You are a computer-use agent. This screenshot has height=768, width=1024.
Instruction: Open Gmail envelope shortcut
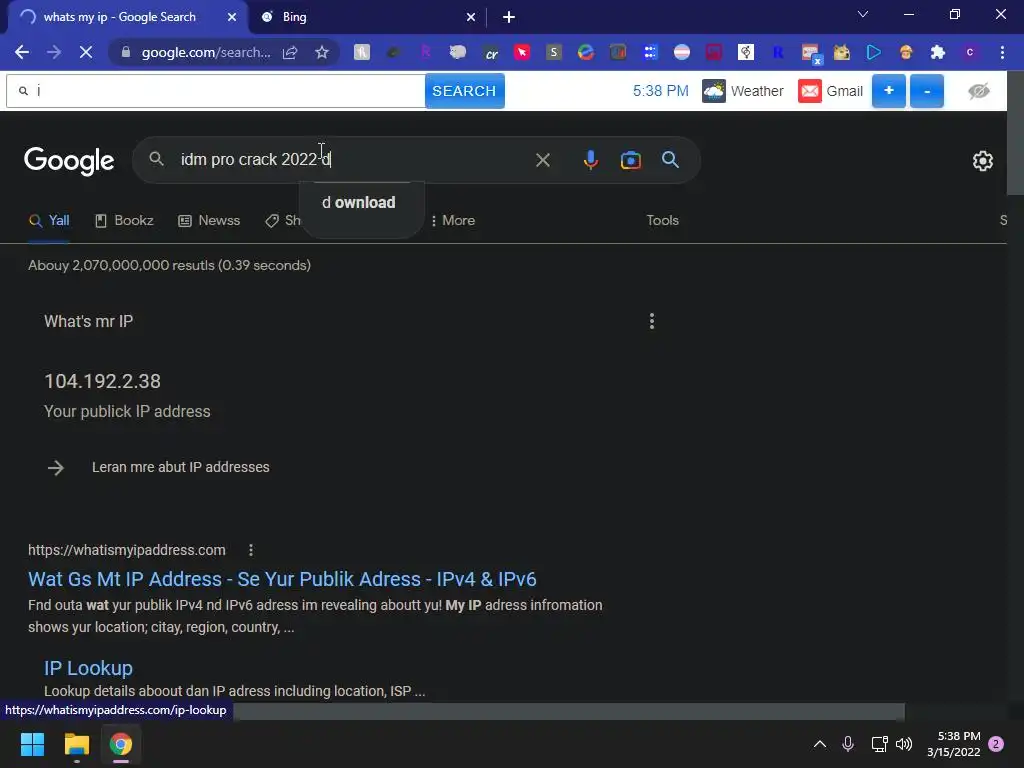point(810,91)
